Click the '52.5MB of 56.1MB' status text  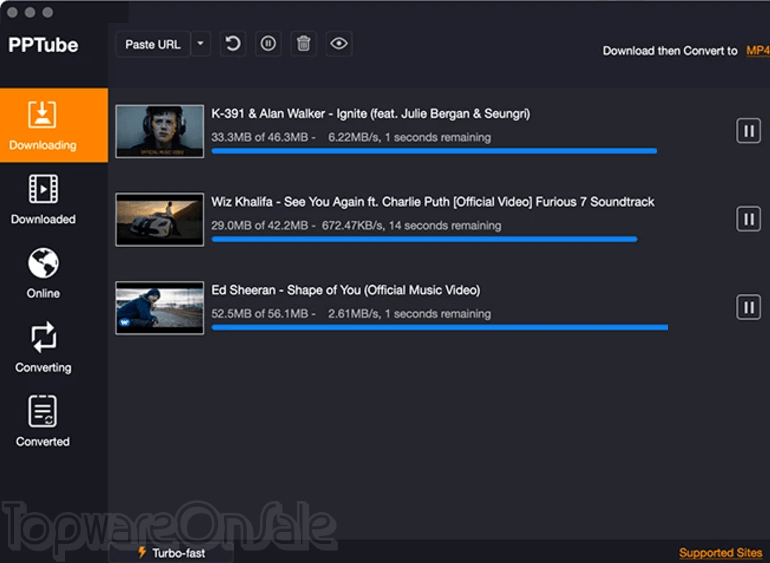point(260,313)
